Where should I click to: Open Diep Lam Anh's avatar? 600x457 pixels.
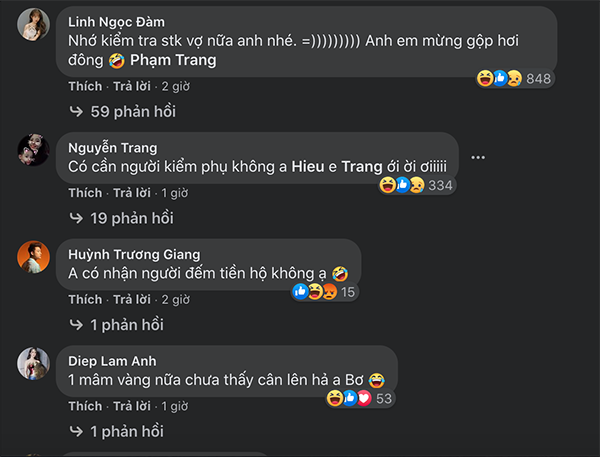35,364
